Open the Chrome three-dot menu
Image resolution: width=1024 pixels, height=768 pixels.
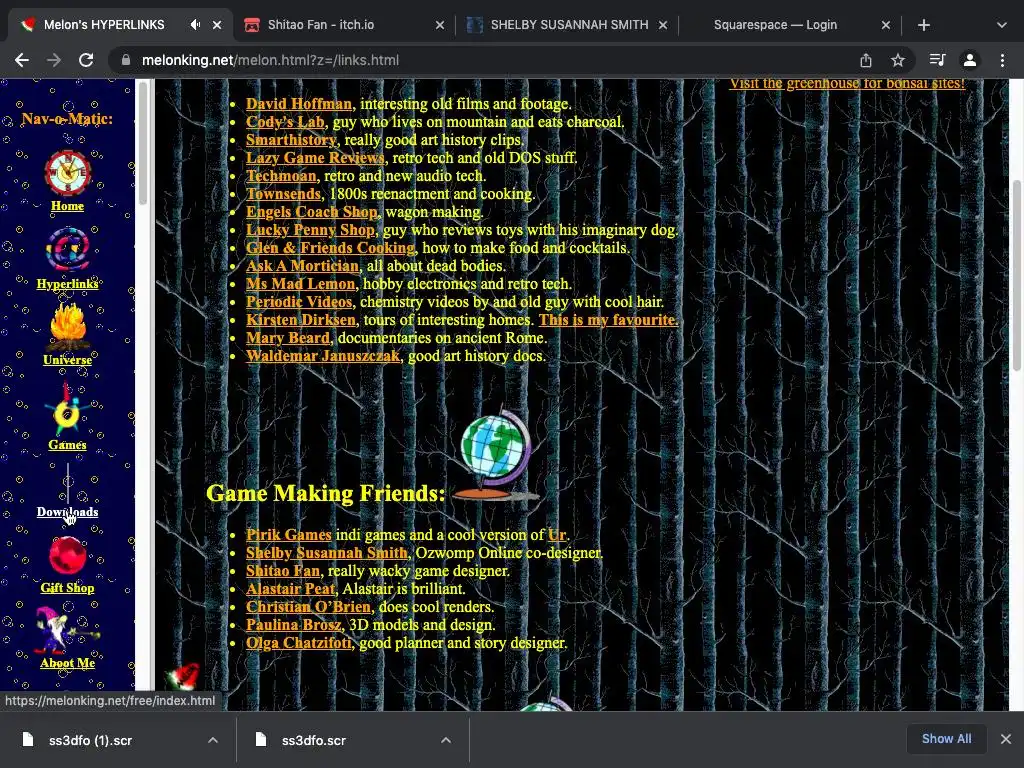(1002, 60)
